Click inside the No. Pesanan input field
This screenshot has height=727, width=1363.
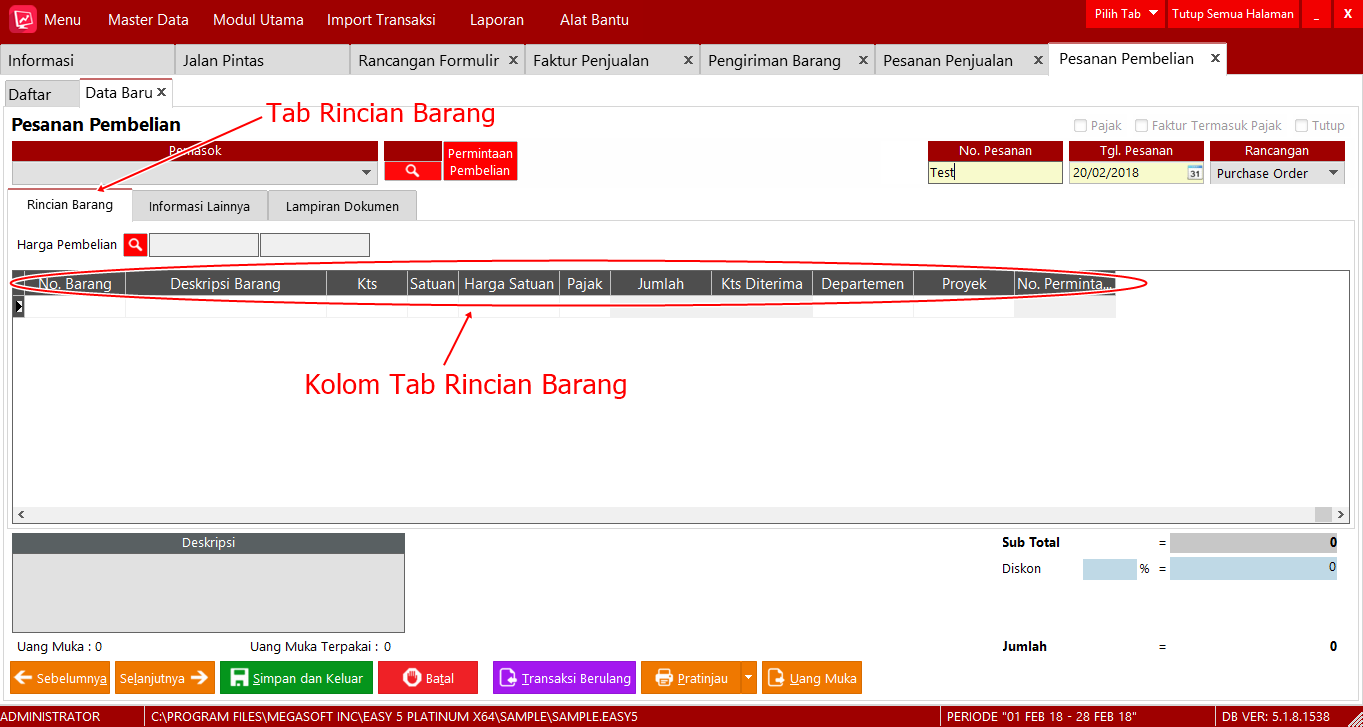click(993, 172)
